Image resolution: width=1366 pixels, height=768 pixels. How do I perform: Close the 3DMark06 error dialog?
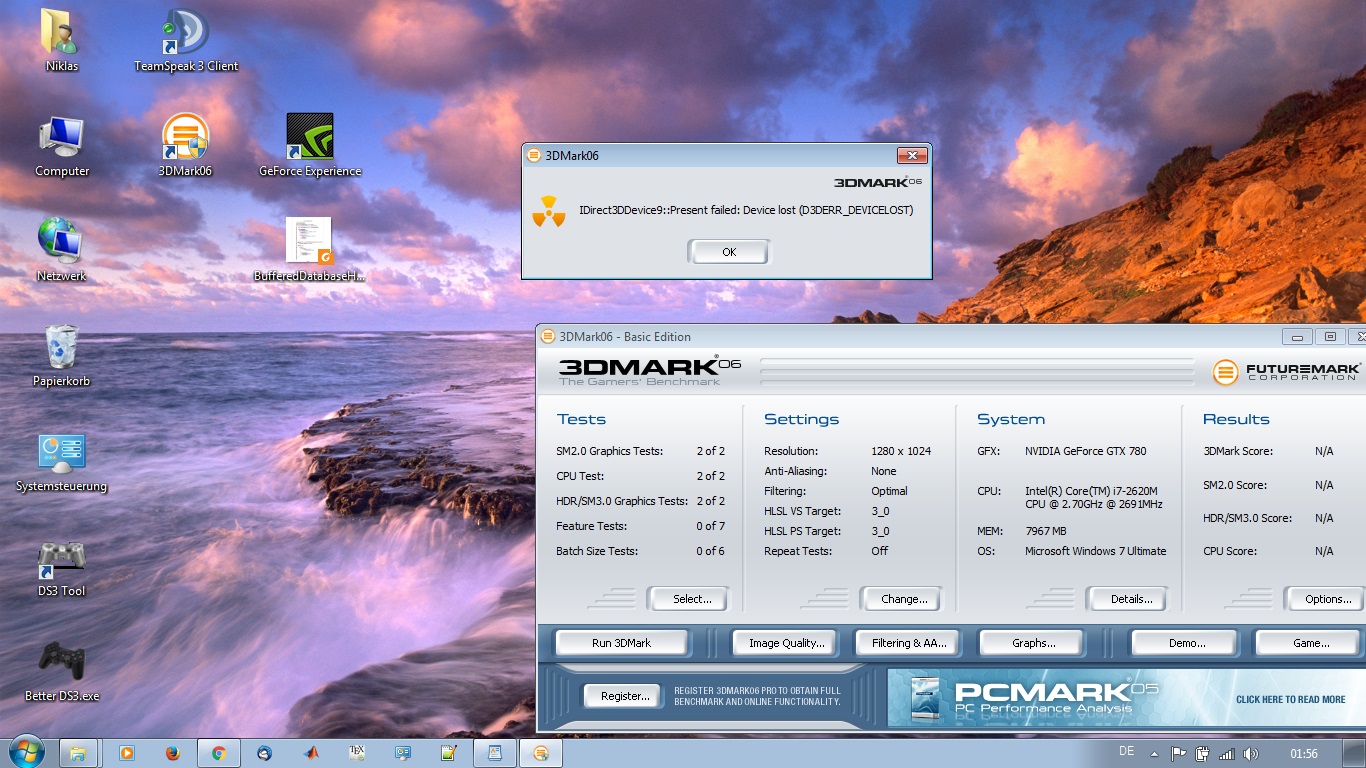[911, 155]
